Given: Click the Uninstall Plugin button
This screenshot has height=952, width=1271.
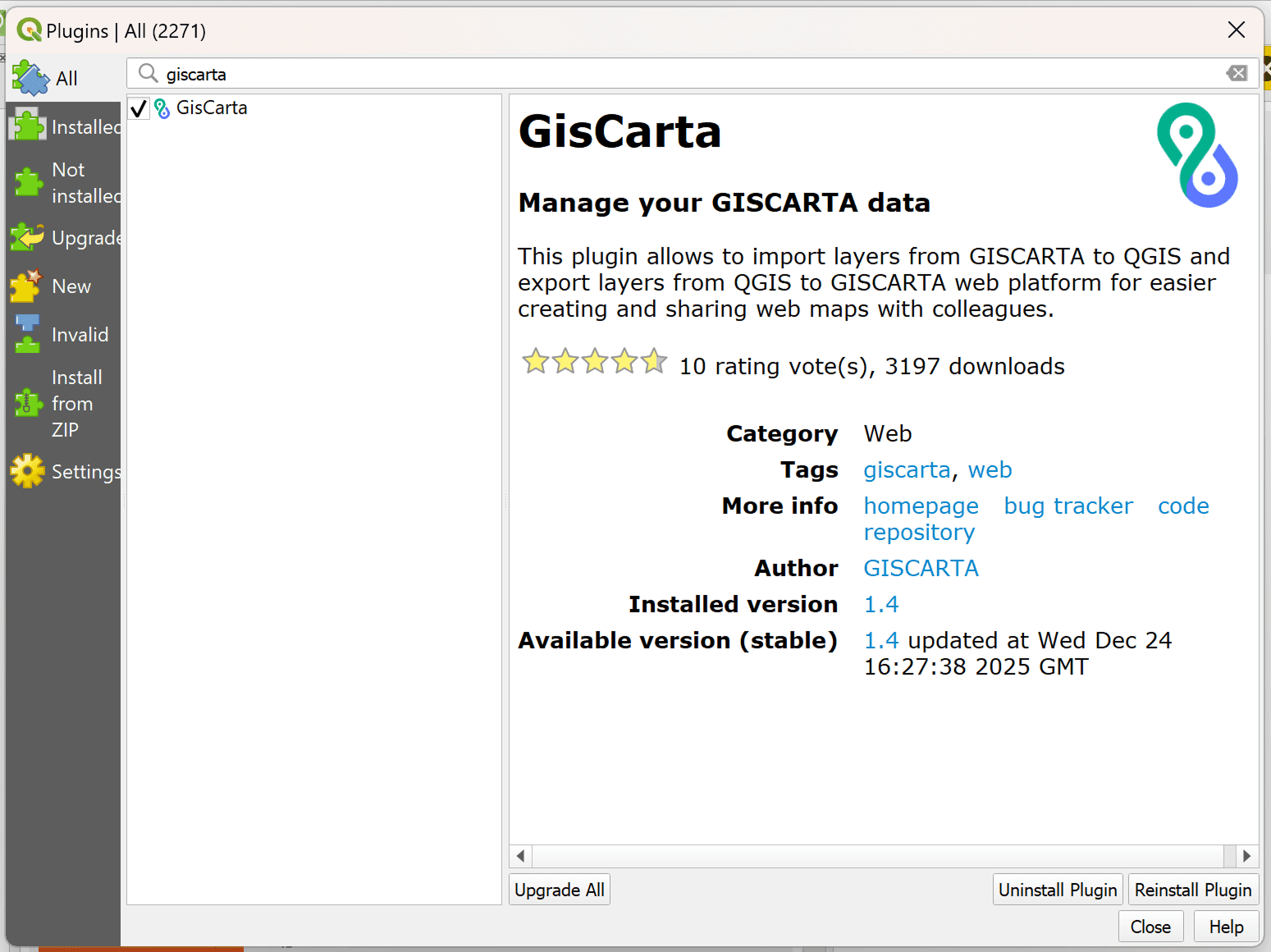Looking at the screenshot, I should [1058, 890].
